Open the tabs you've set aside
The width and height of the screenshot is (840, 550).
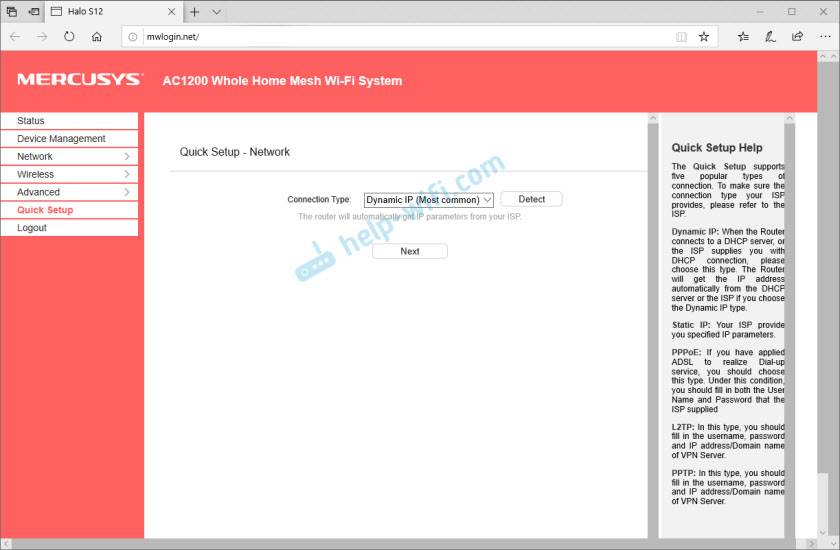coord(12,11)
